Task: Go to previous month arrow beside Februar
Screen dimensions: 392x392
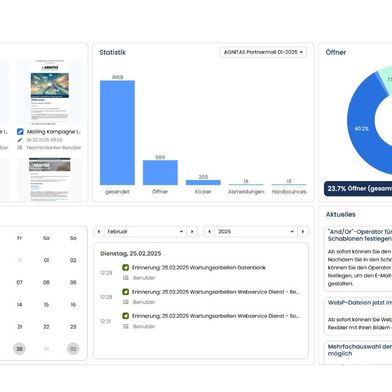Action: [x=99, y=232]
